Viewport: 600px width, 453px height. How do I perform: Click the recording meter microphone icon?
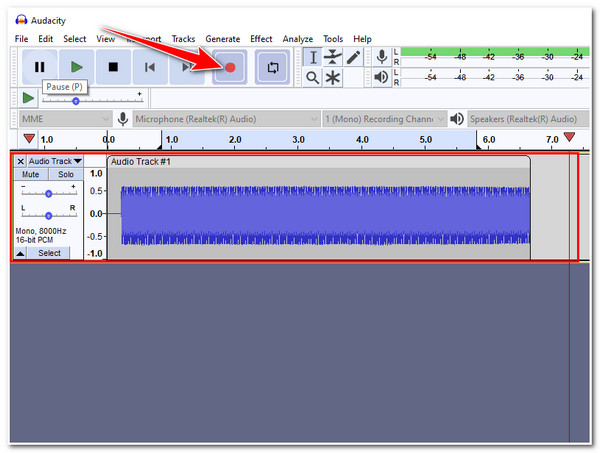(x=382, y=57)
